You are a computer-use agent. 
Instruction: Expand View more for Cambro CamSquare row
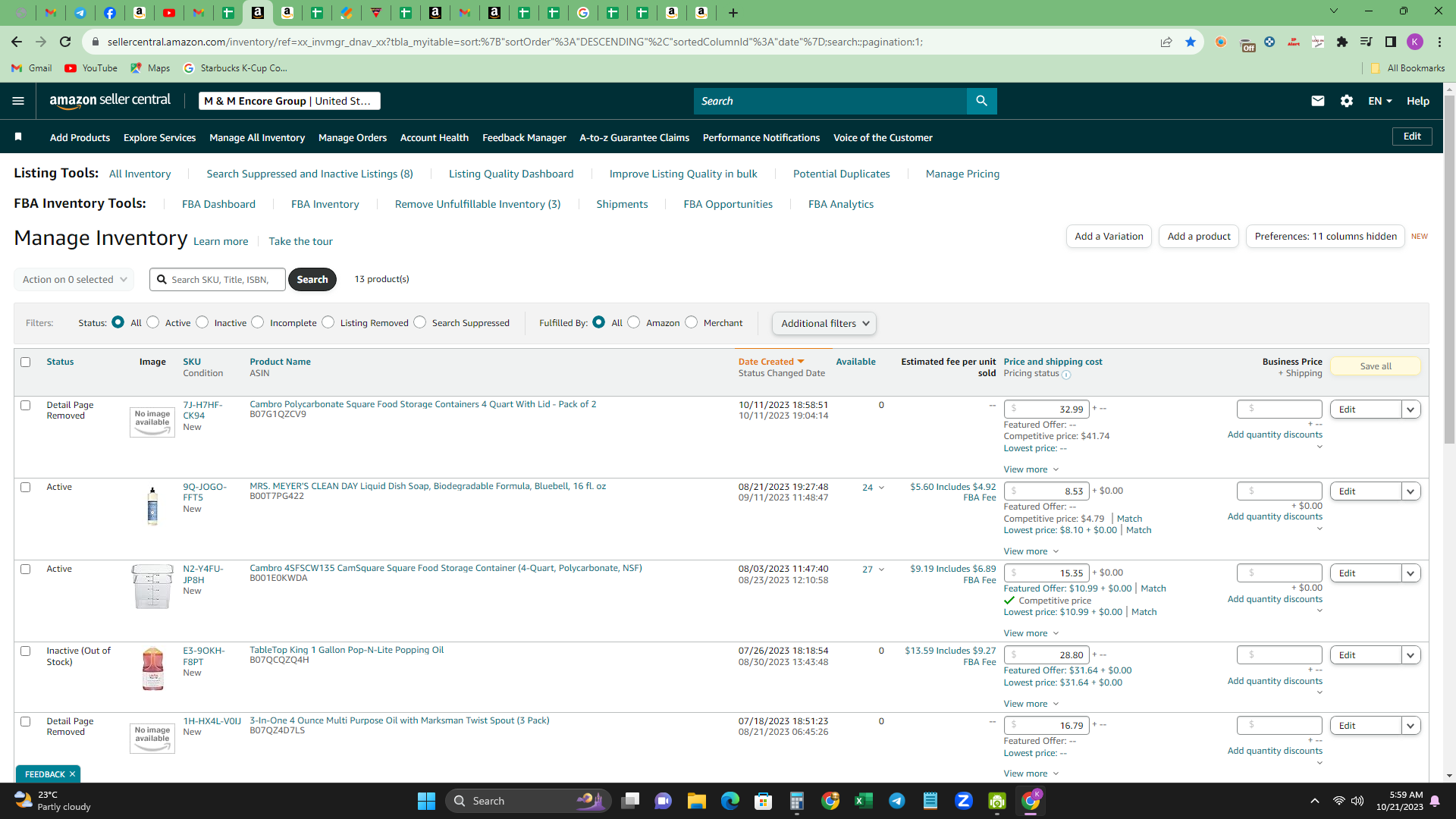(1031, 633)
